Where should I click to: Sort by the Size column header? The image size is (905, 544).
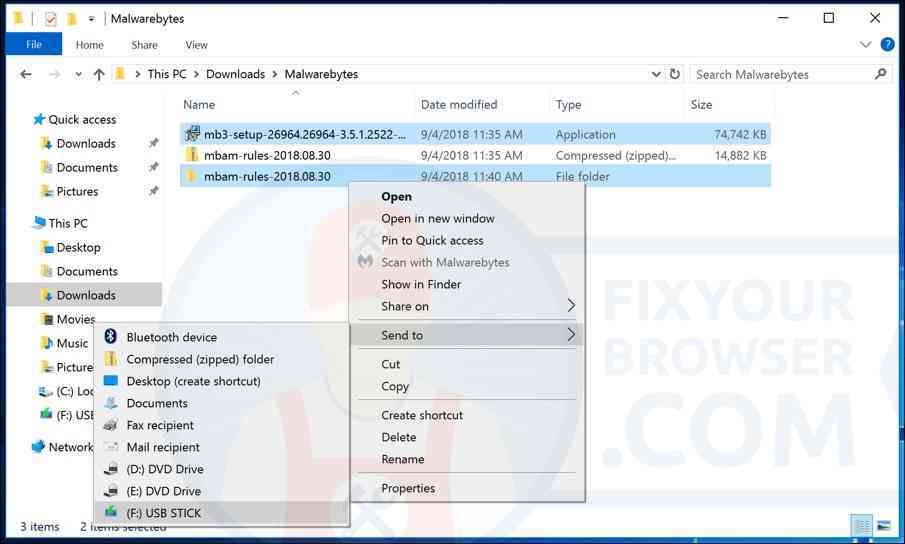pos(701,104)
